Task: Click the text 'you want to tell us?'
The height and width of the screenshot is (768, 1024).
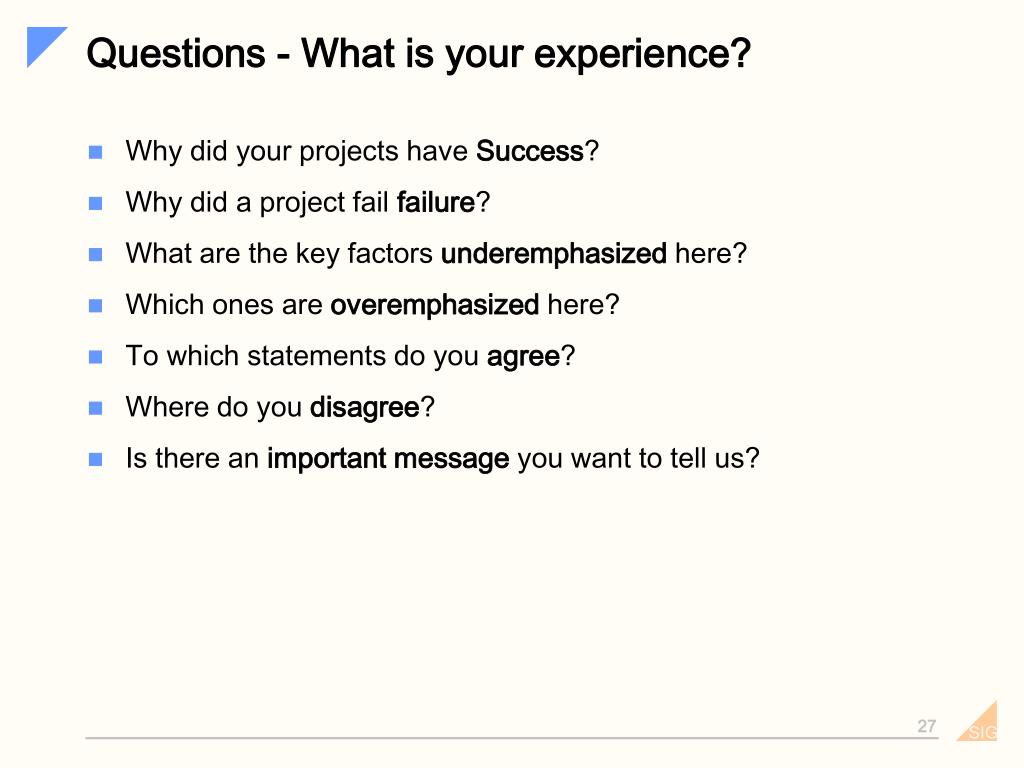Action: pyautogui.click(x=639, y=458)
